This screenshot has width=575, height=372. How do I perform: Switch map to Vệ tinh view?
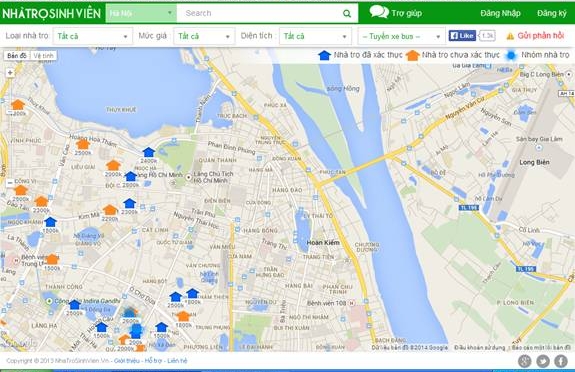point(43,56)
